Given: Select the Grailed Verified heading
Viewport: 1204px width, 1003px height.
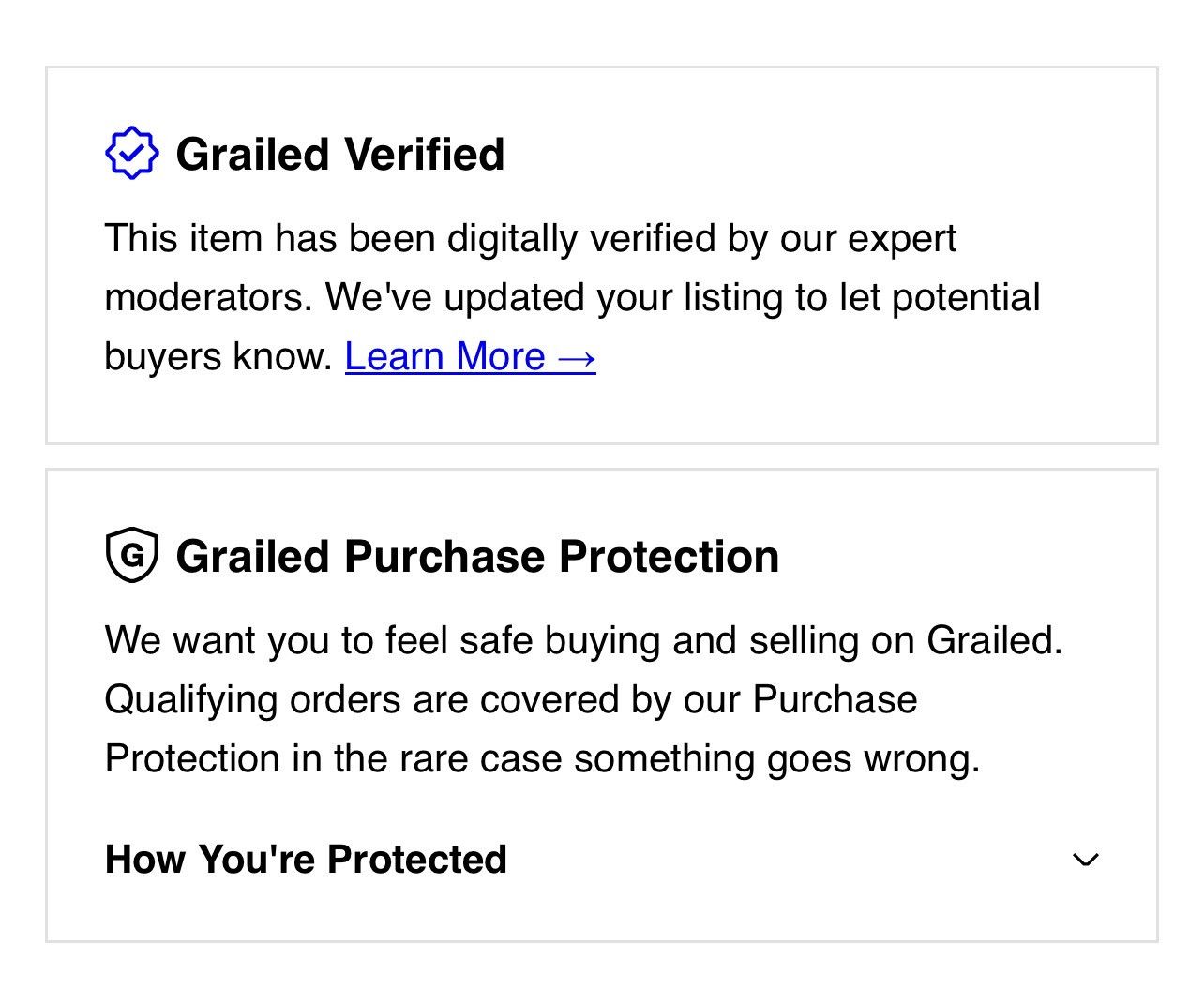Looking at the screenshot, I should 340,154.
